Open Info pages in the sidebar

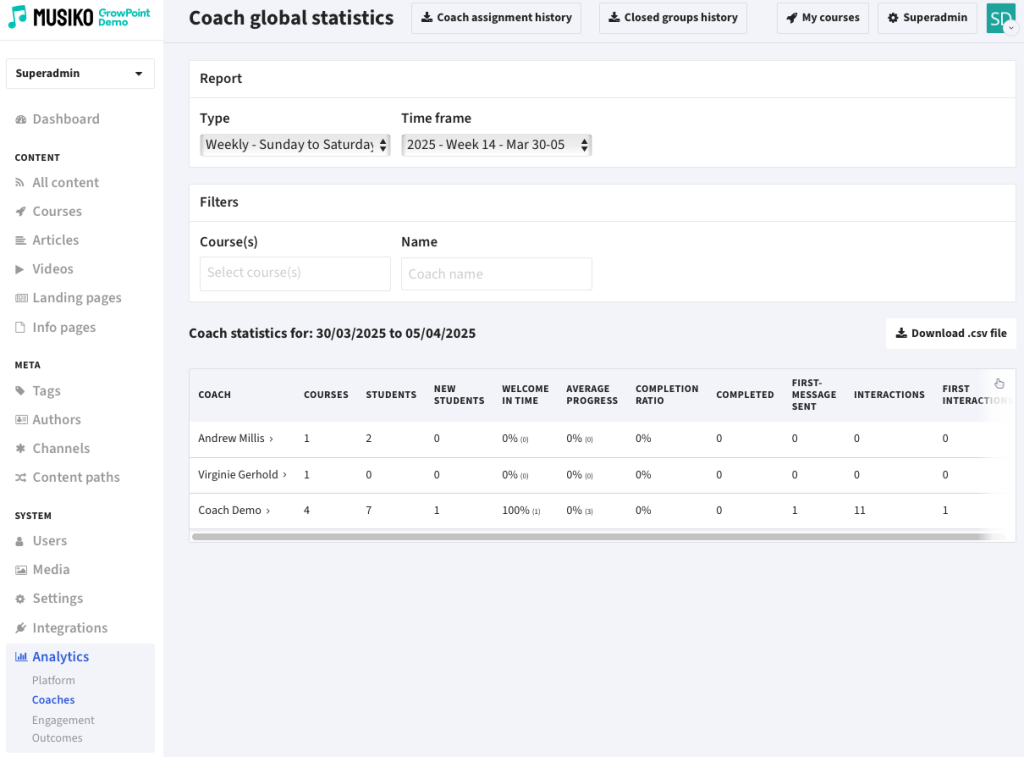point(64,327)
